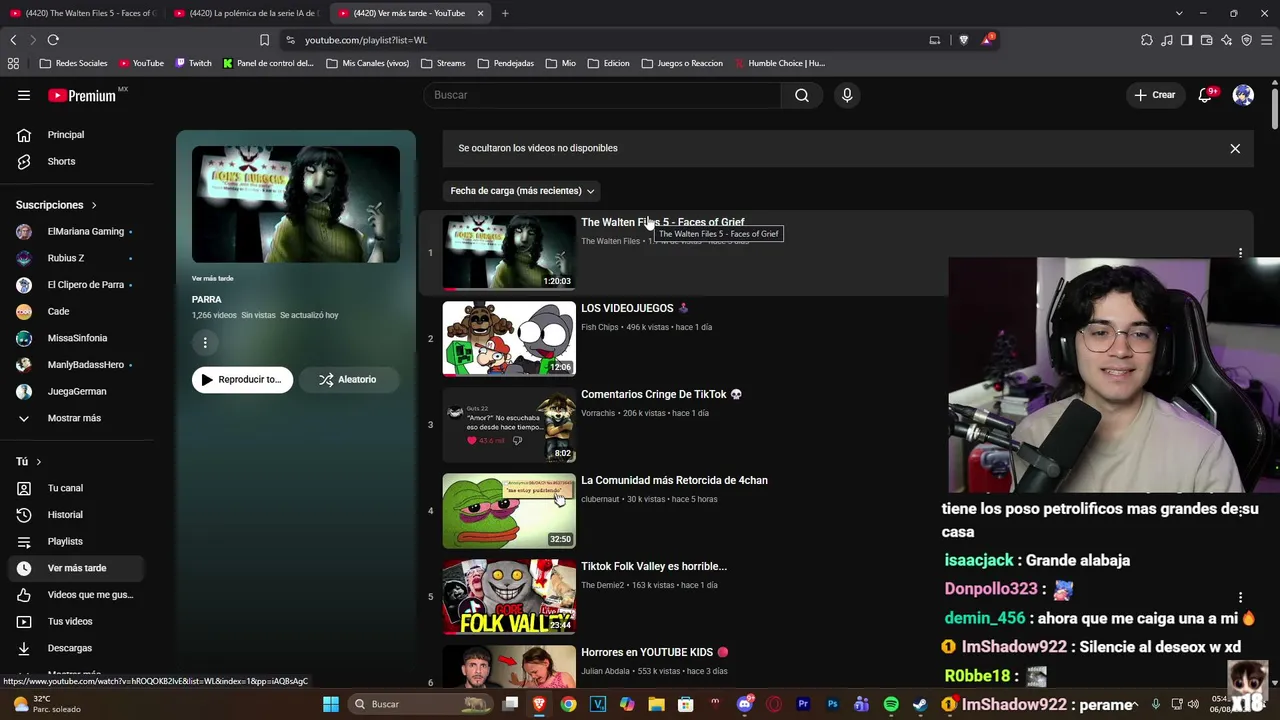Open Windows Start menu
Image resolution: width=1280 pixels, height=720 pixels.
(331, 704)
